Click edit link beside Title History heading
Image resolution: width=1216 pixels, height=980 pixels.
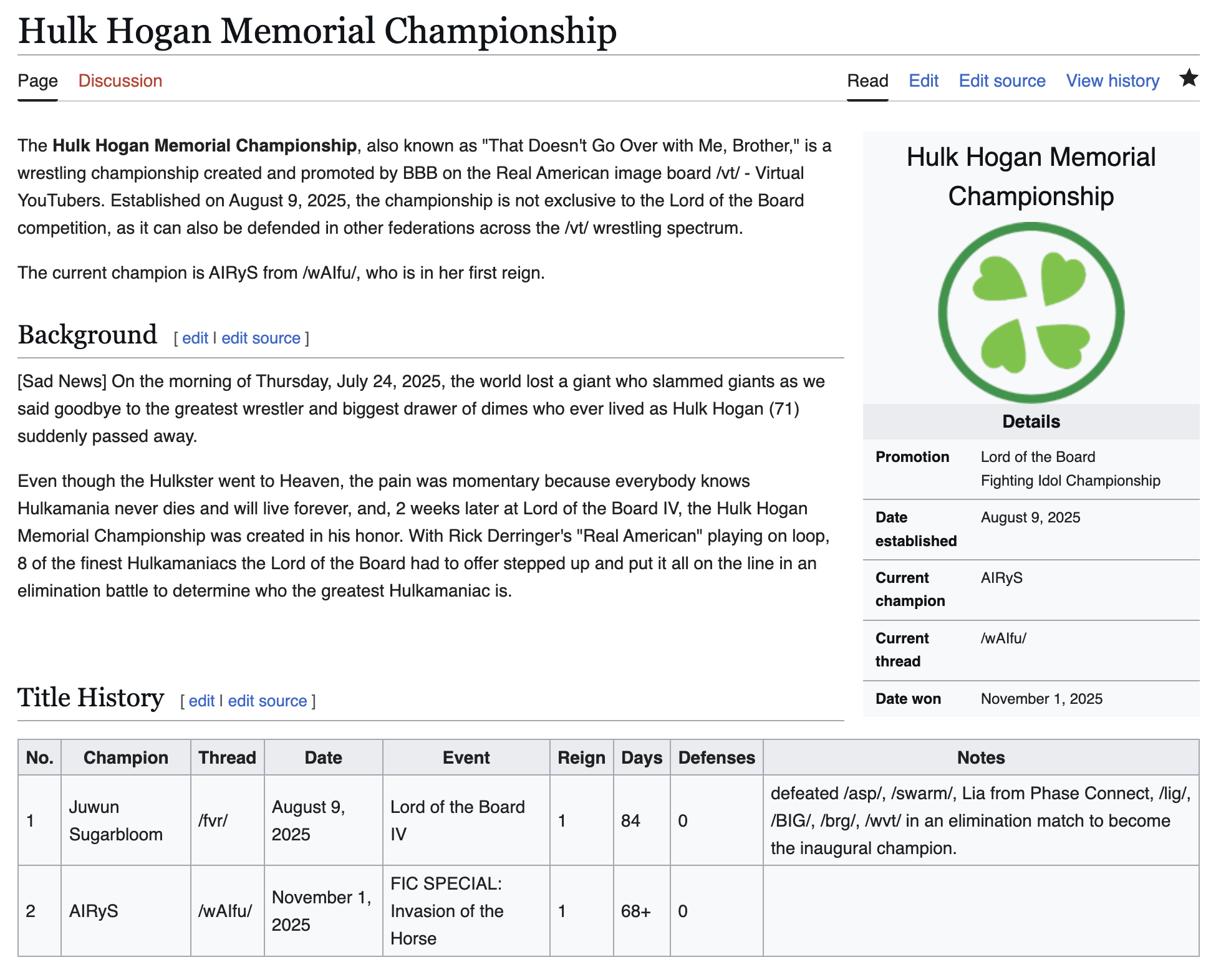click(201, 701)
